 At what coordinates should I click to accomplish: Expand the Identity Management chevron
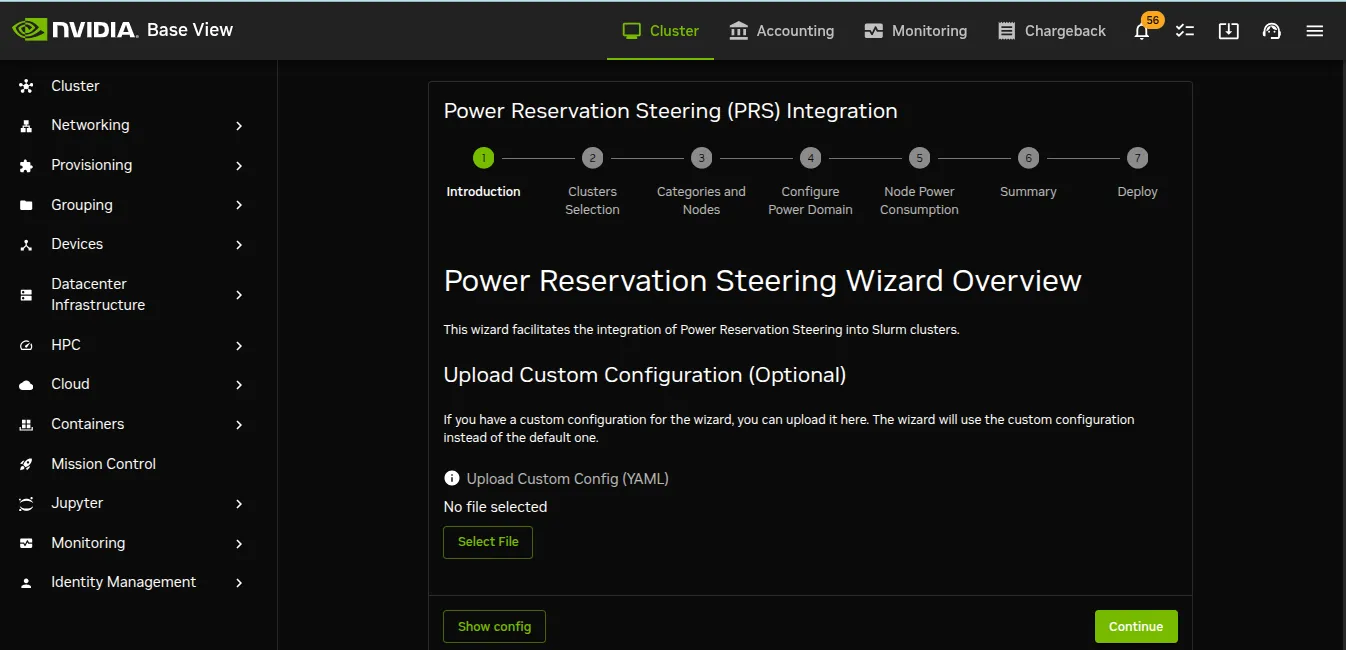239,583
